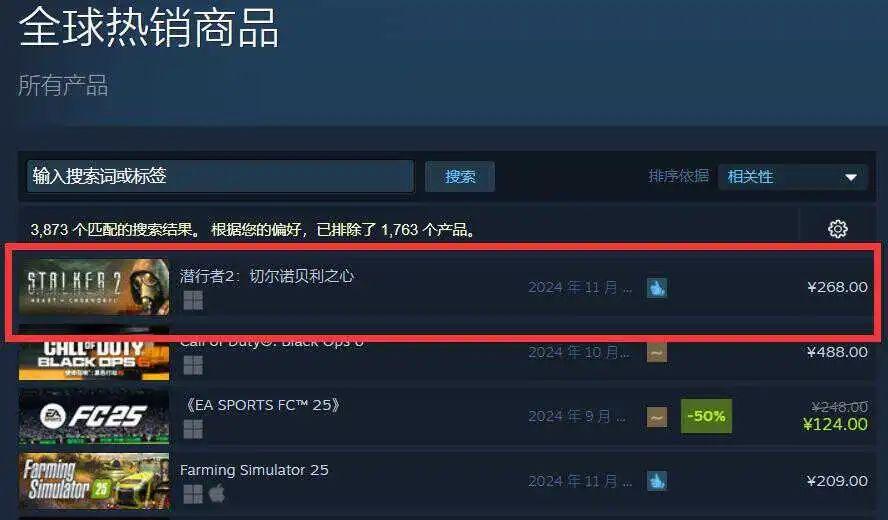Click the STALKER 2 blue review icon

[657, 288]
